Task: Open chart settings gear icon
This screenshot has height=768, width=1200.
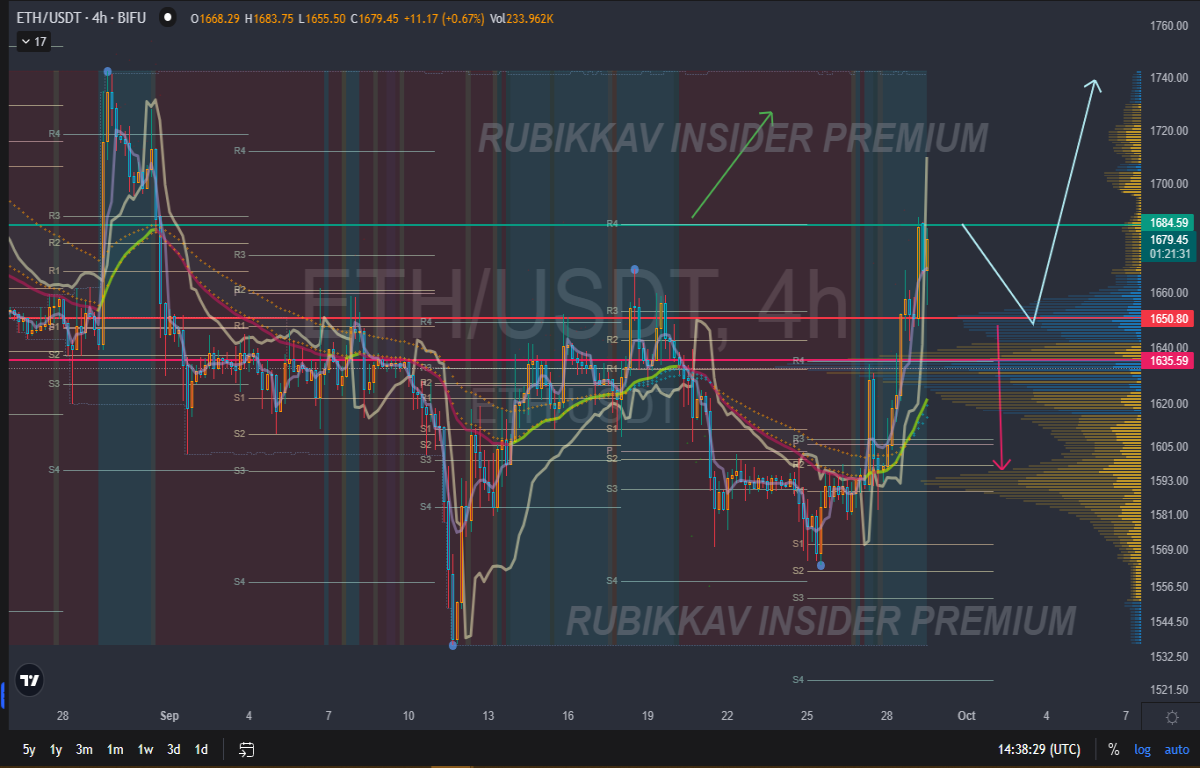Action: (1171, 717)
